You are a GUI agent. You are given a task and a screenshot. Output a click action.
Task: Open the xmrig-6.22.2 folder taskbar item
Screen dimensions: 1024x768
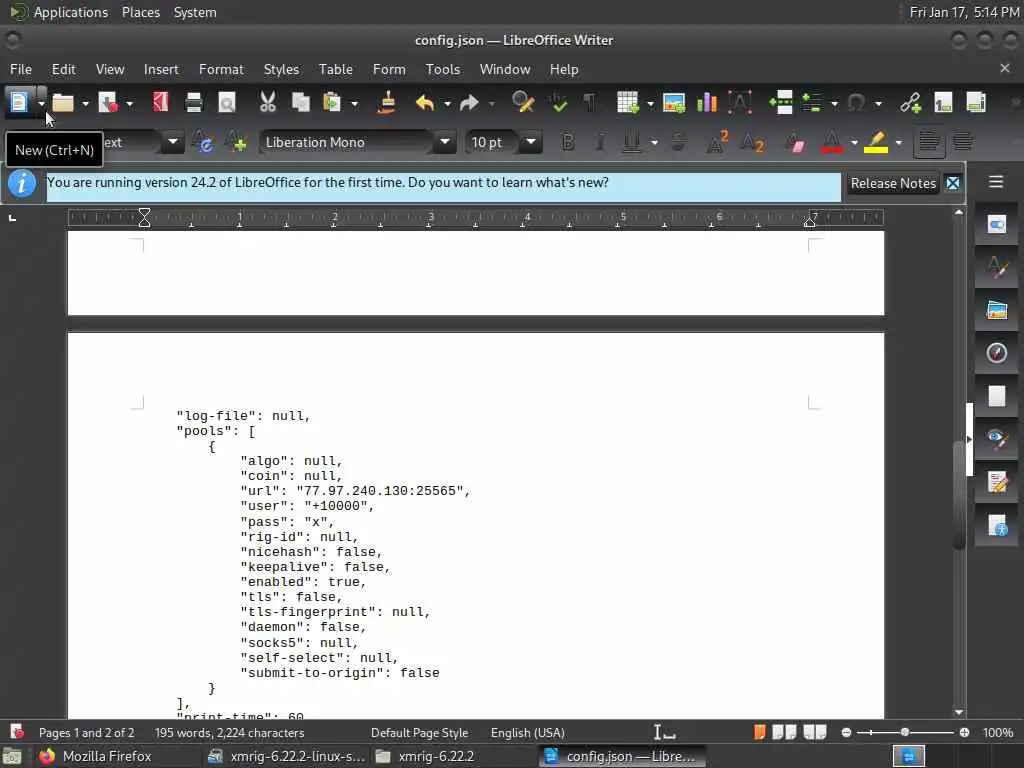428,756
